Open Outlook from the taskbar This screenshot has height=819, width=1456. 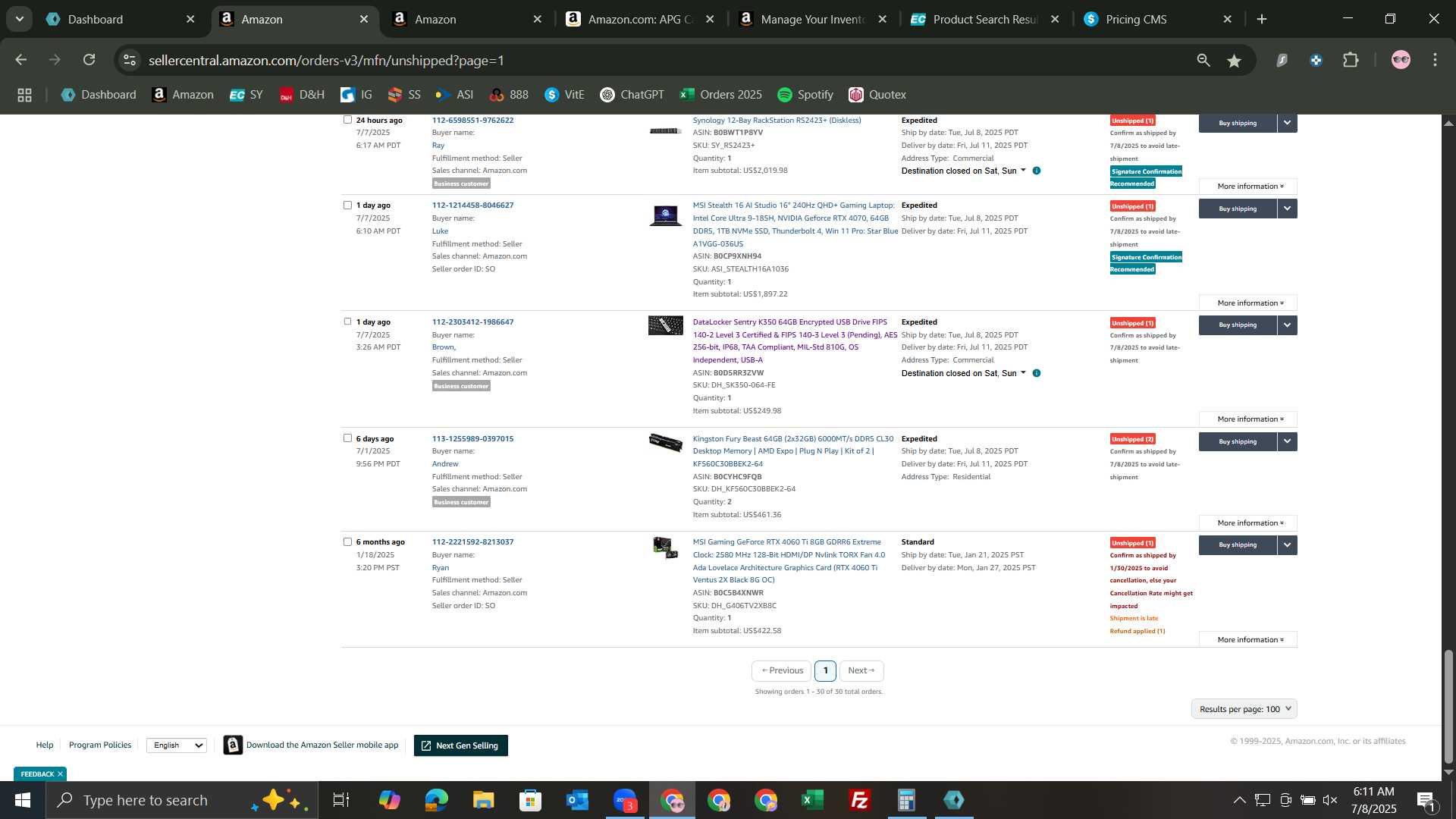pos(577,800)
